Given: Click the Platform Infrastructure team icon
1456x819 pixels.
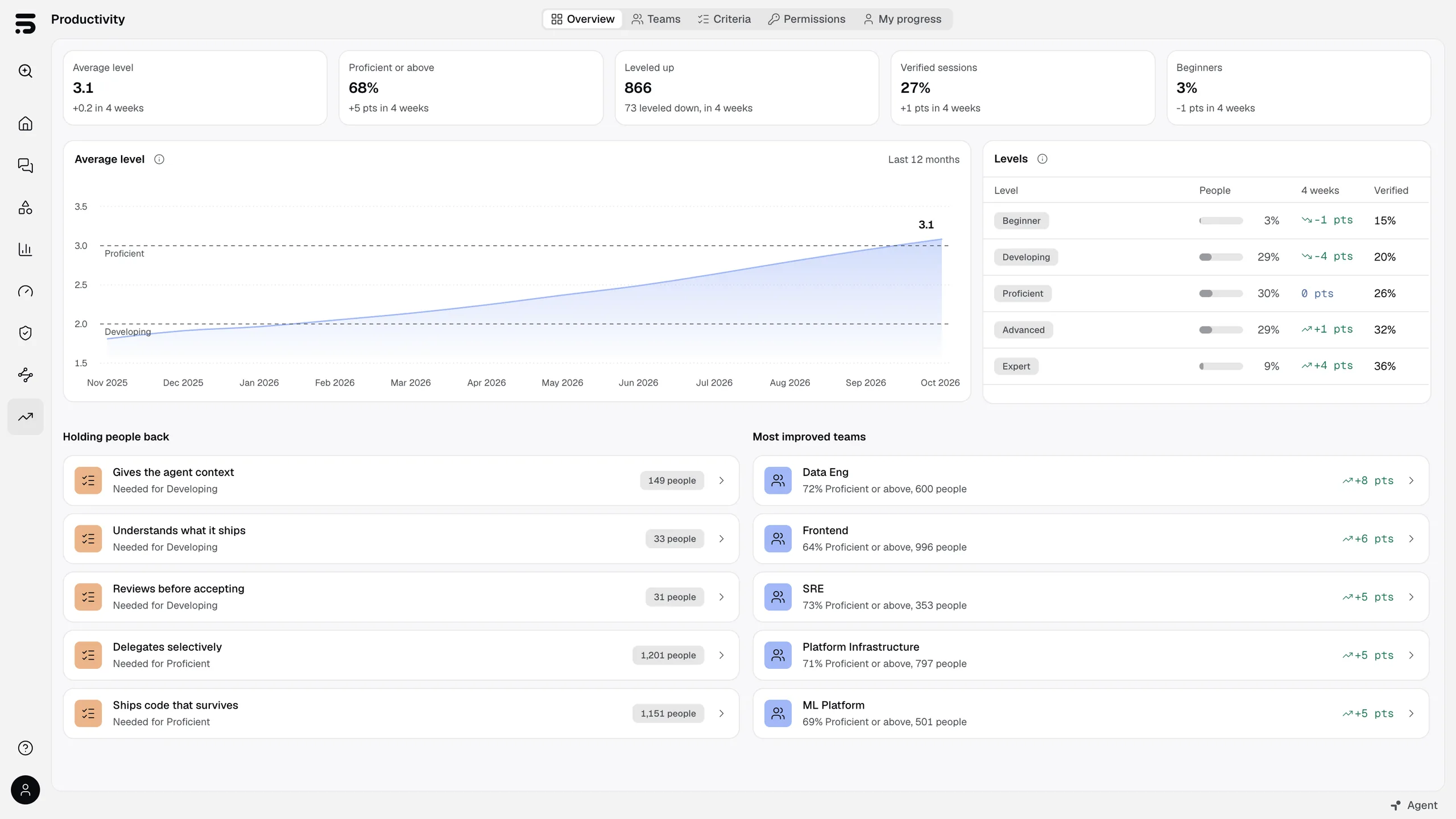Looking at the screenshot, I should tap(778, 655).
